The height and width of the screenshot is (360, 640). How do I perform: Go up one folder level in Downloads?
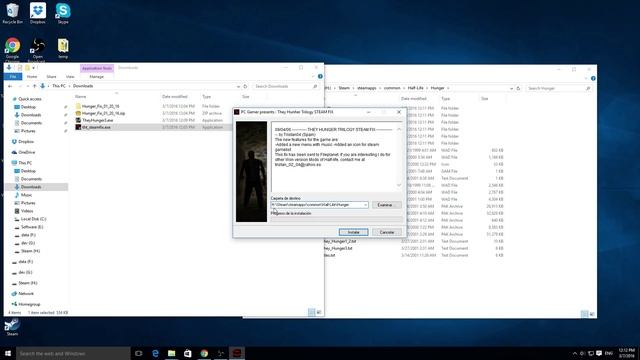click(x=34, y=86)
